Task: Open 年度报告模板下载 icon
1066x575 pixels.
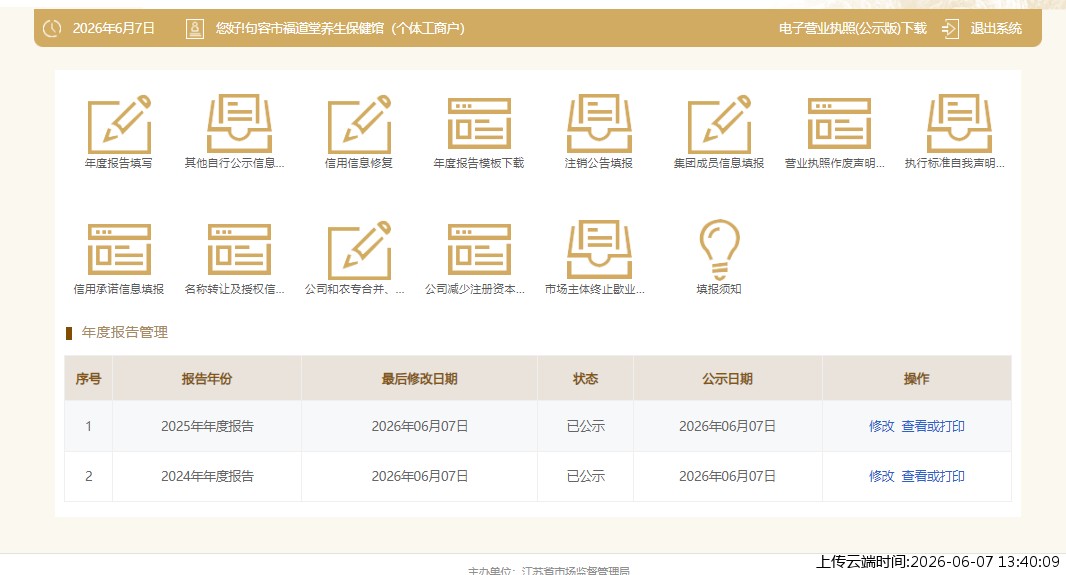Action: (479, 124)
